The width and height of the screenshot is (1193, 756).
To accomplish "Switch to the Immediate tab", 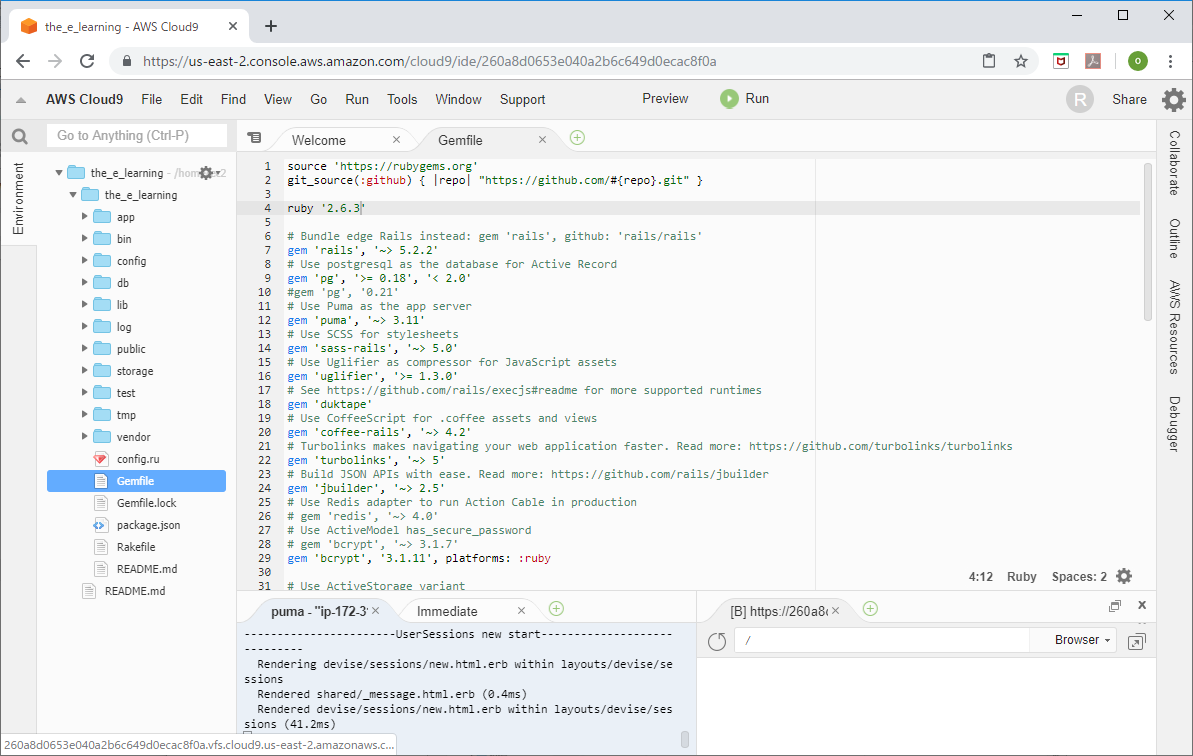I will 447,611.
